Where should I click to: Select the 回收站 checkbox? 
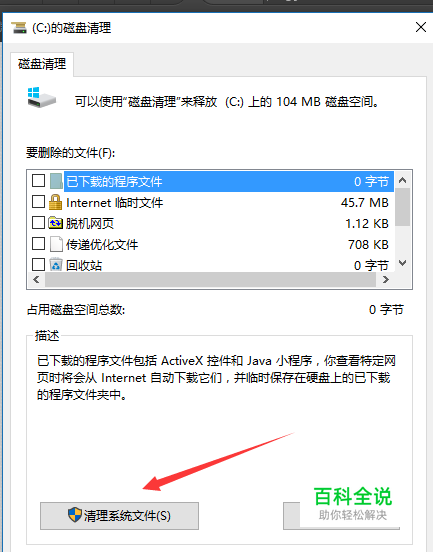click(x=38, y=264)
